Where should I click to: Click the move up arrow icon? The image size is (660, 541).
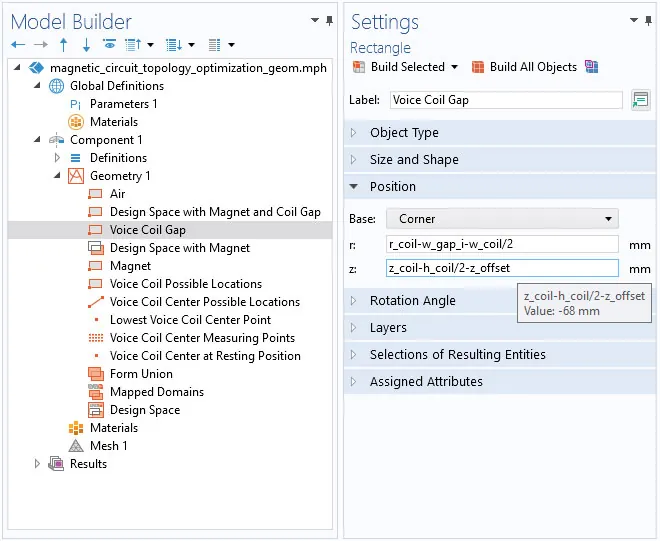tap(64, 45)
